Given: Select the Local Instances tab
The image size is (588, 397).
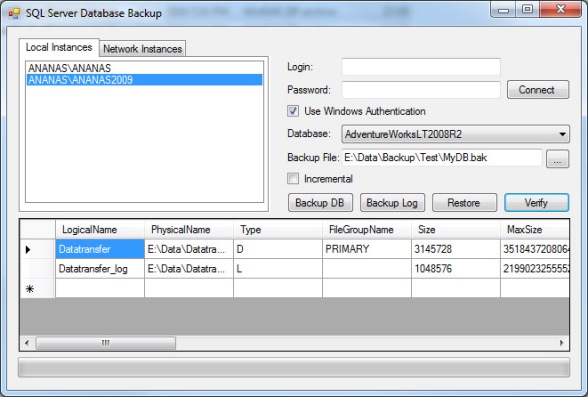Looking at the screenshot, I should 59,47.
